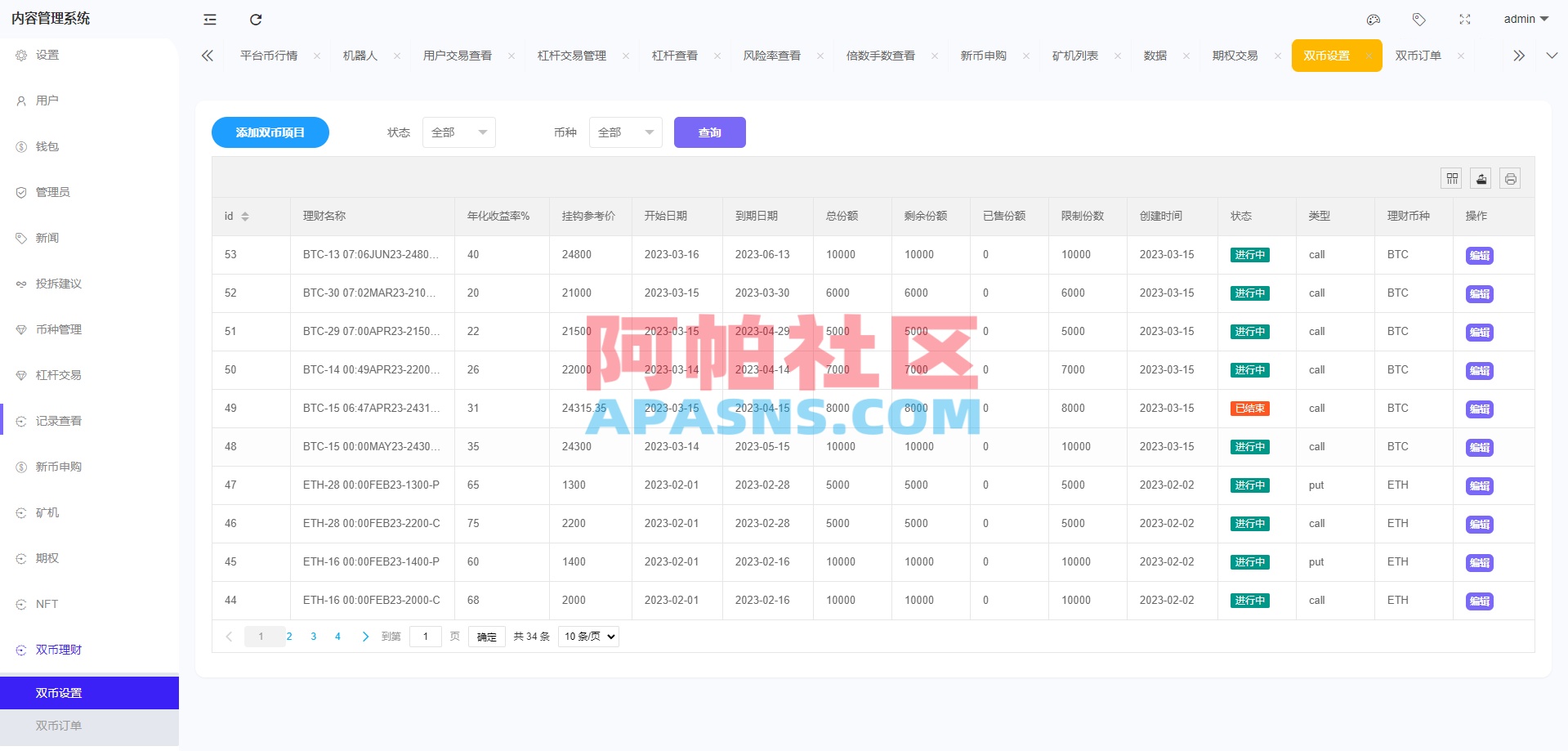Image resolution: width=1568 pixels, height=751 pixels.
Task: Open the 币种 filter dropdown
Action: 625,132
